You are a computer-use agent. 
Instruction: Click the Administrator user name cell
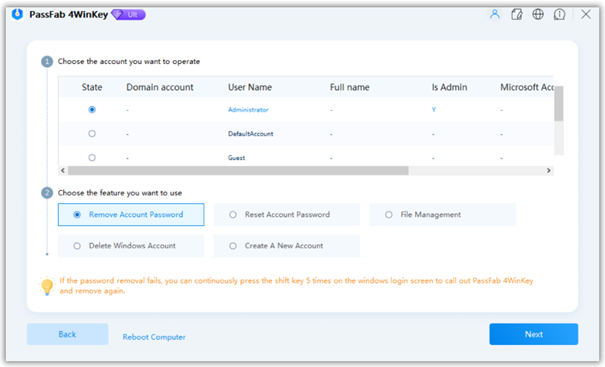coord(248,110)
